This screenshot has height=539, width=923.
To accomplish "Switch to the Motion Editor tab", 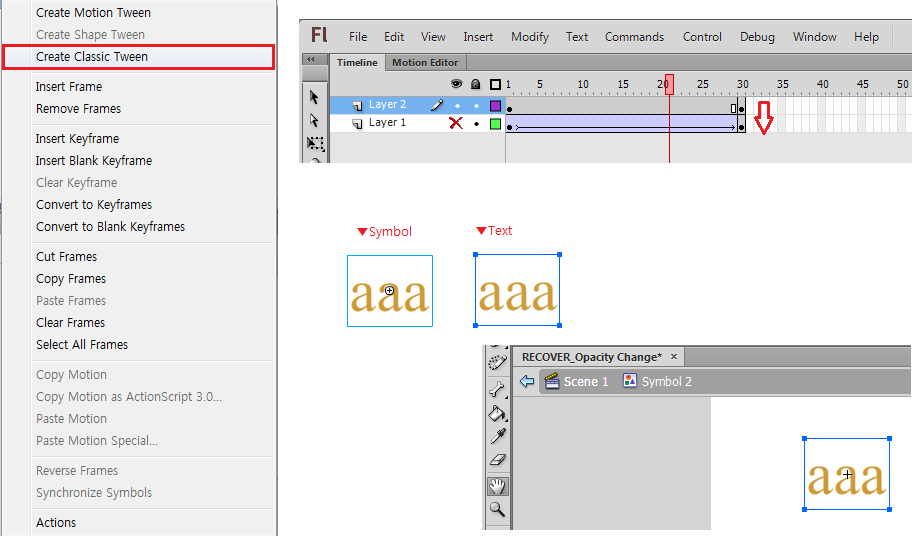I will click(x=425, y=62).
